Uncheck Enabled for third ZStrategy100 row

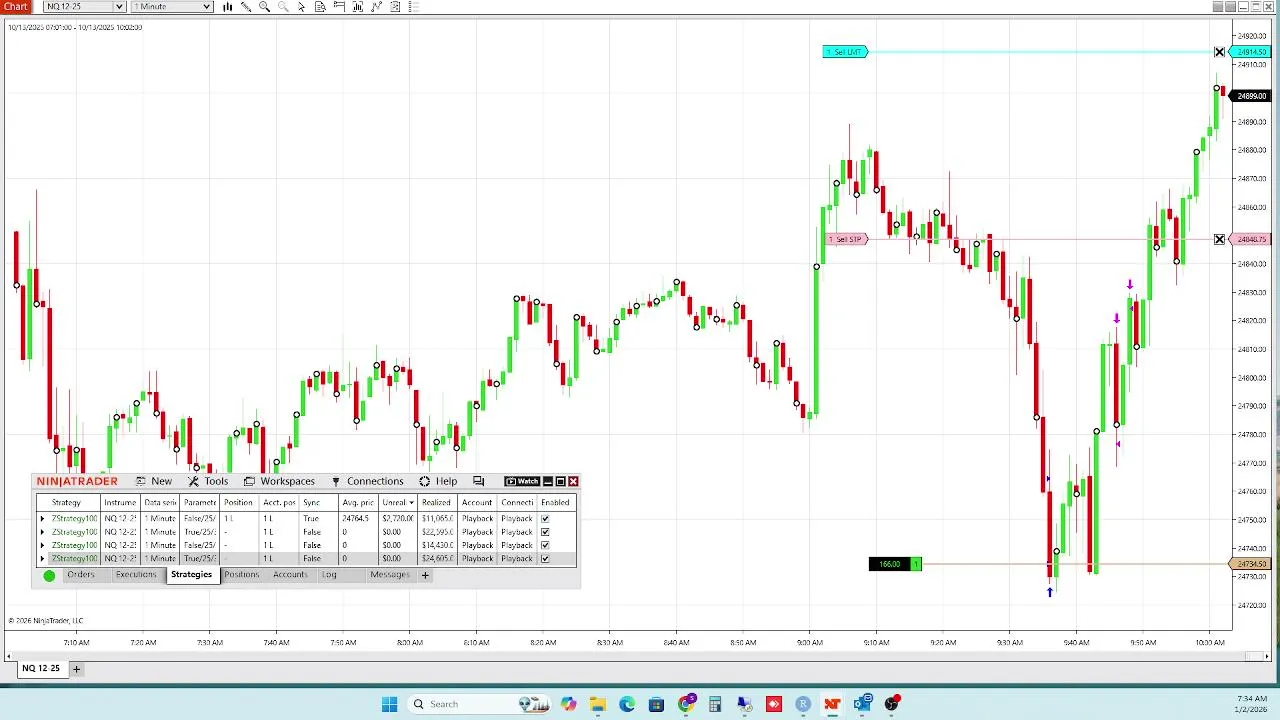(545, 545)
